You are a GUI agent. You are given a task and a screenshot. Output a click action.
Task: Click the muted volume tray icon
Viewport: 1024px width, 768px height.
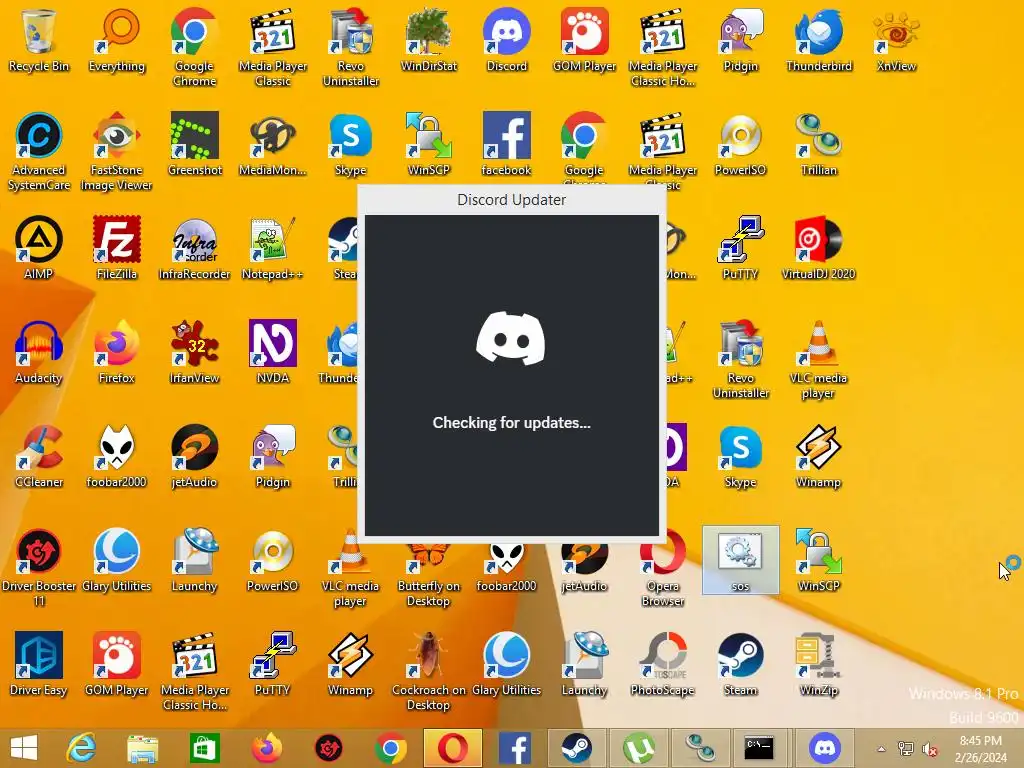[x=930, y=749]
